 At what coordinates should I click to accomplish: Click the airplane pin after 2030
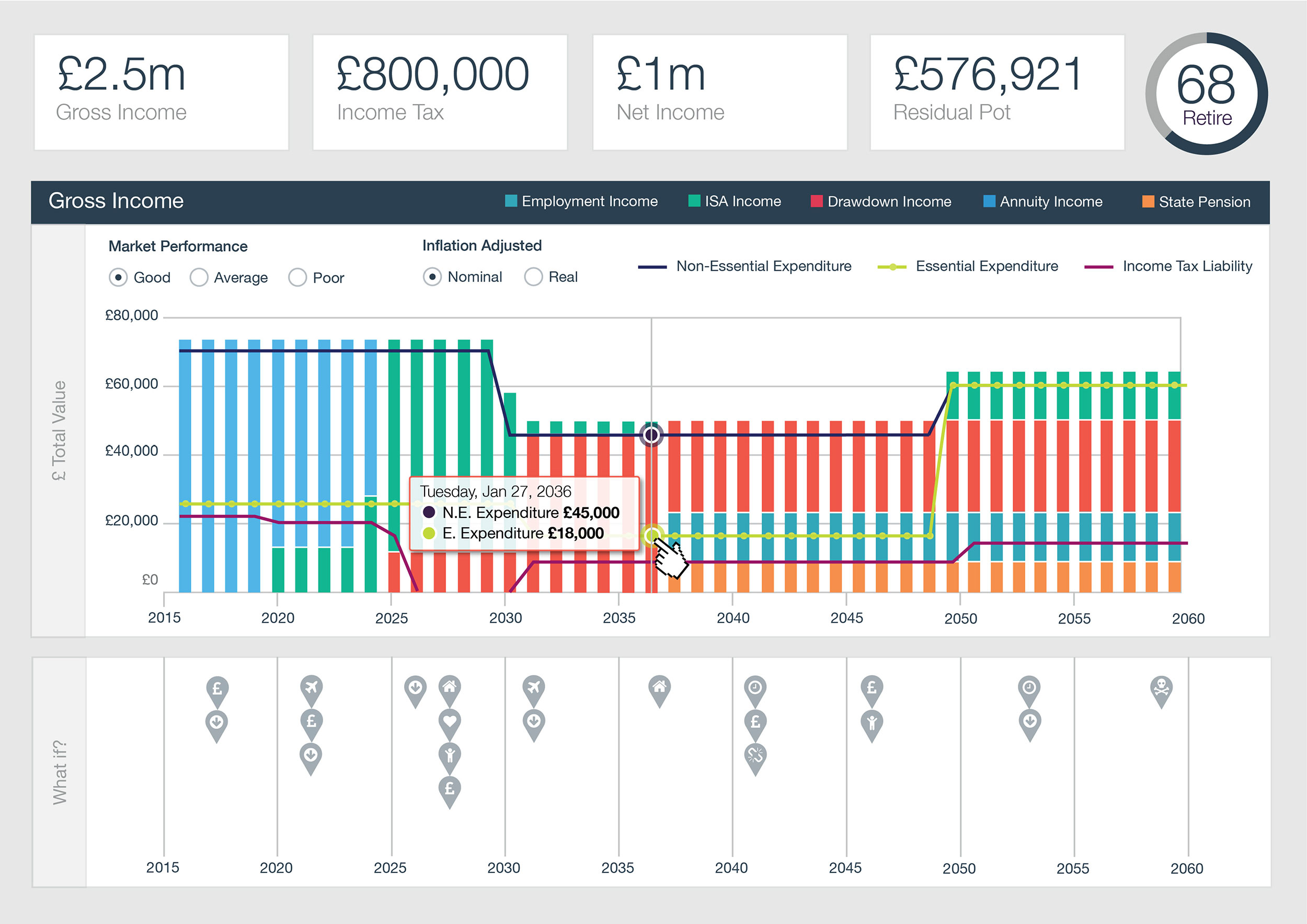coord(533,688)
